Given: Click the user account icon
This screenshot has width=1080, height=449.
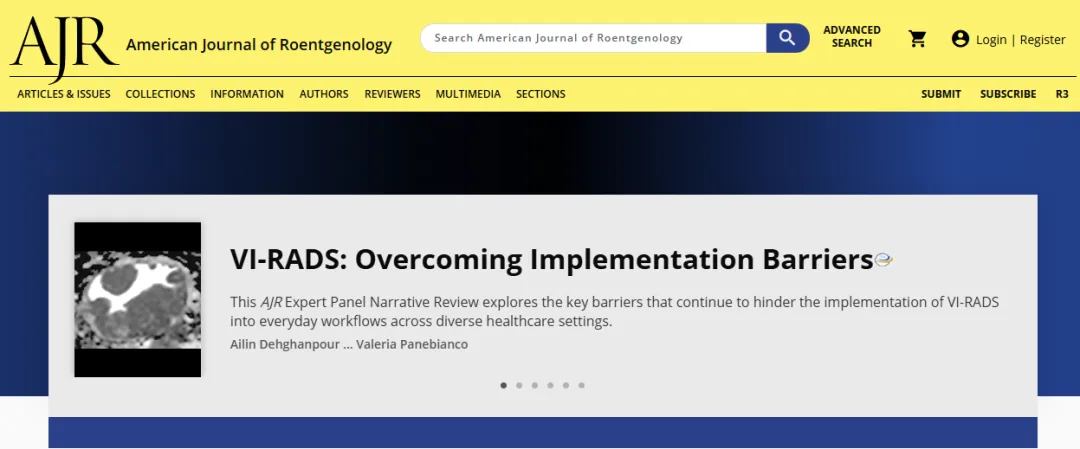Looking at the screenshot, I should pyautogui.click(x=960, y=39).
